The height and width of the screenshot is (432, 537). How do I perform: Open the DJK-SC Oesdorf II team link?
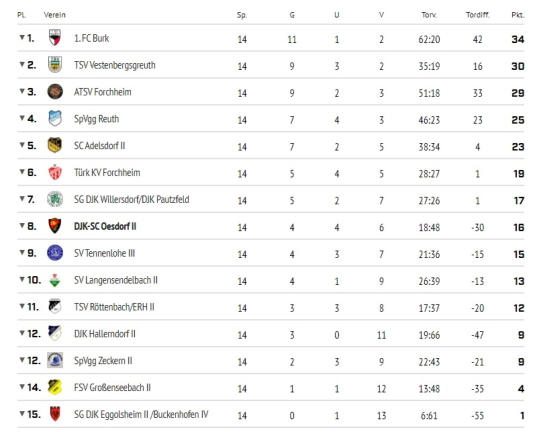tap(105, 226)
